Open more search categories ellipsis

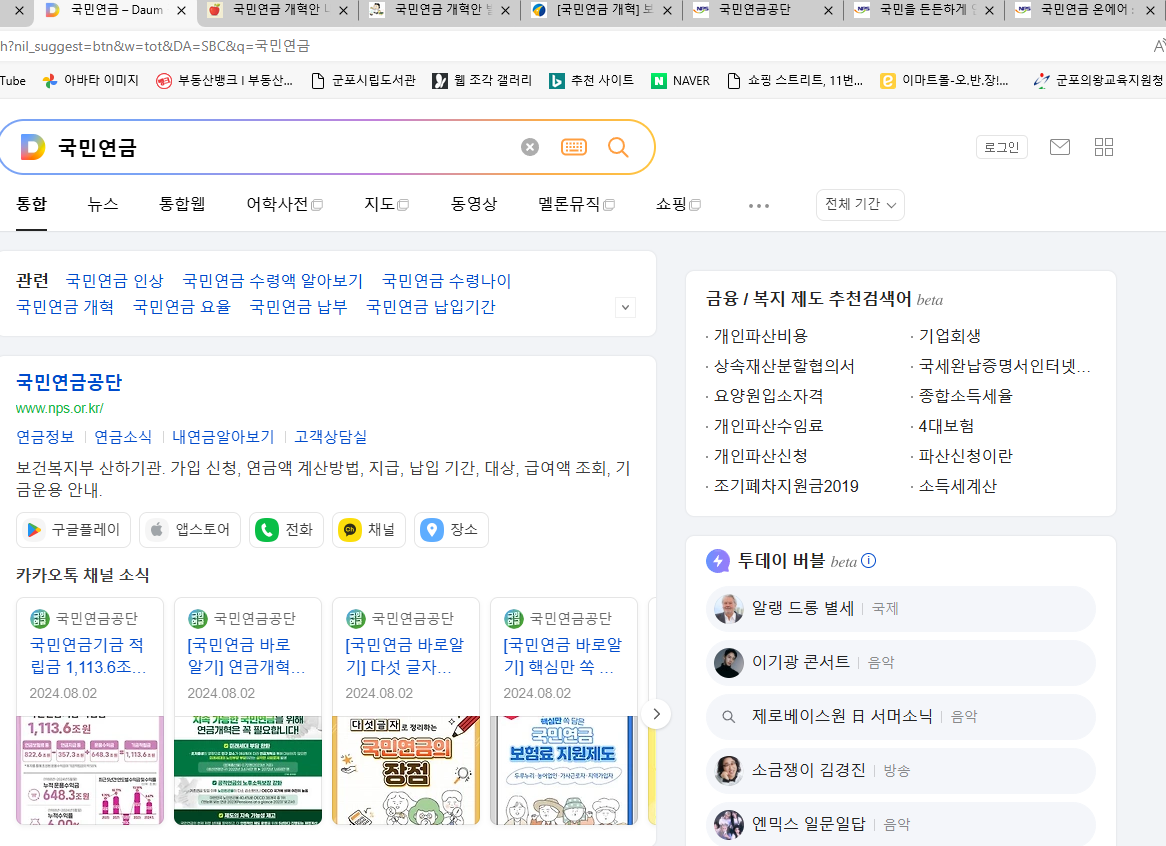click(758, 205)
